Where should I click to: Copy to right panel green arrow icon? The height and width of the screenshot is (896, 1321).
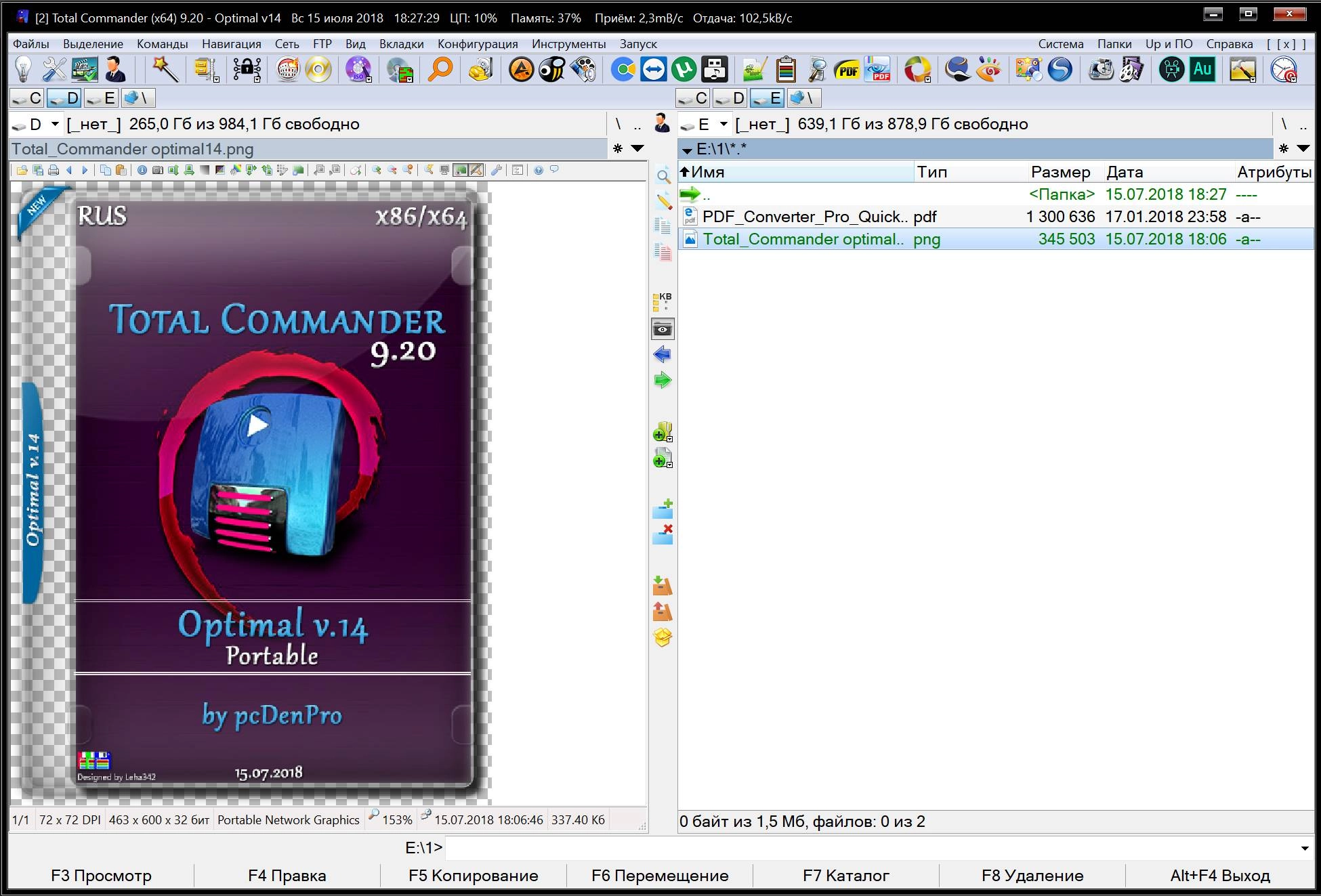point(663,380)
